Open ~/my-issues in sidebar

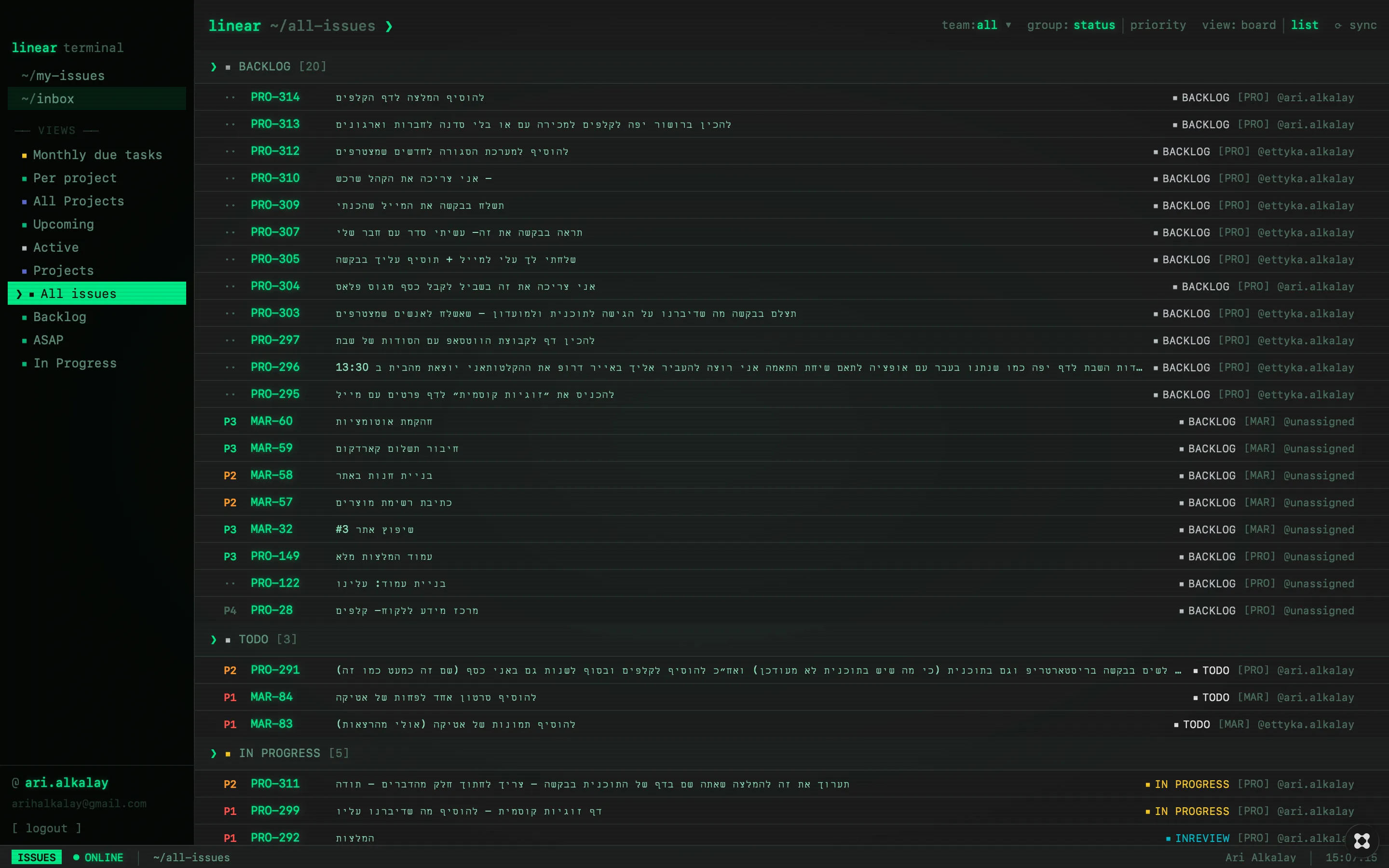click(96, 76)
